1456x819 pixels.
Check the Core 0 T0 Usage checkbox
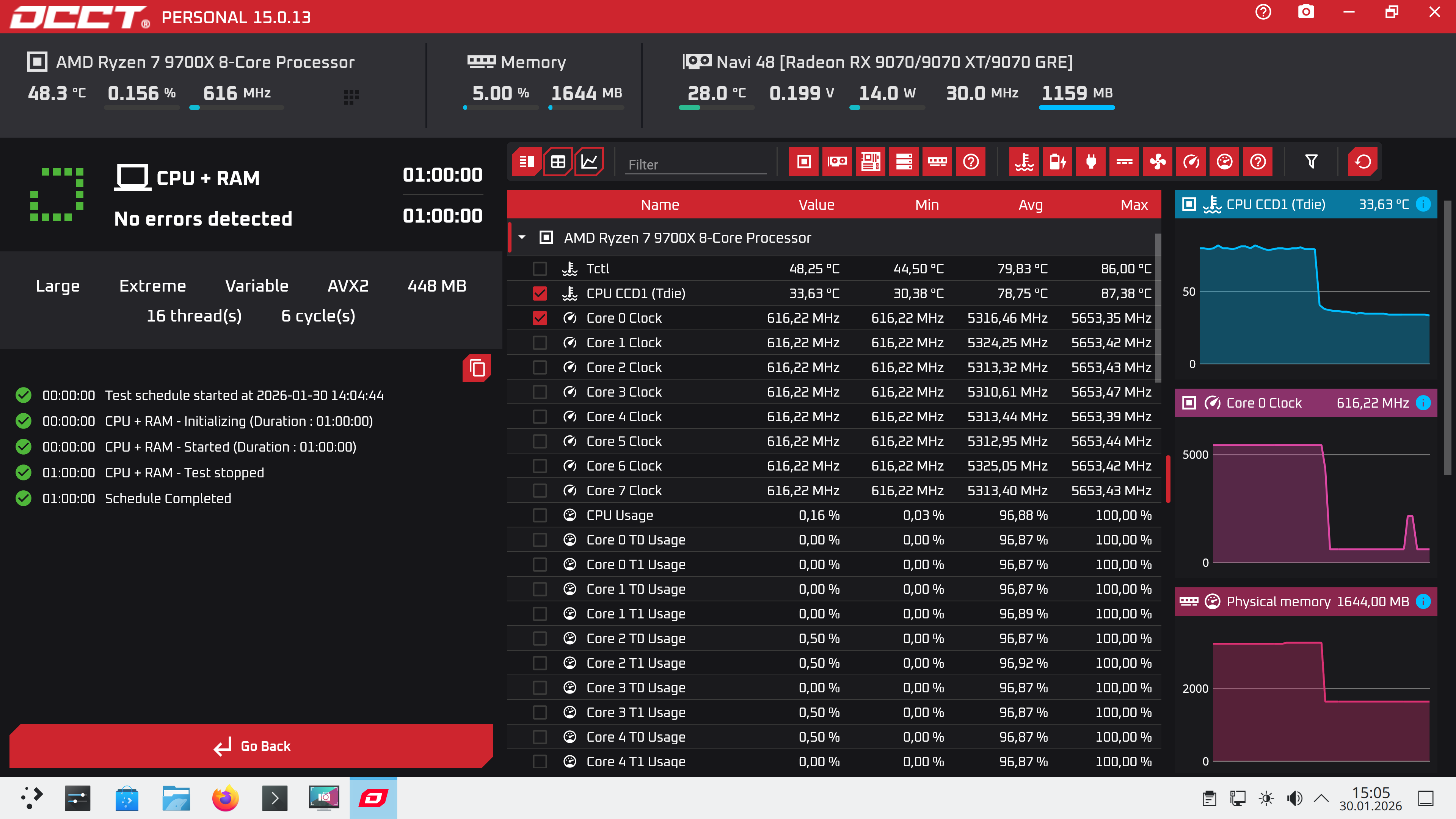click(540, 540)
